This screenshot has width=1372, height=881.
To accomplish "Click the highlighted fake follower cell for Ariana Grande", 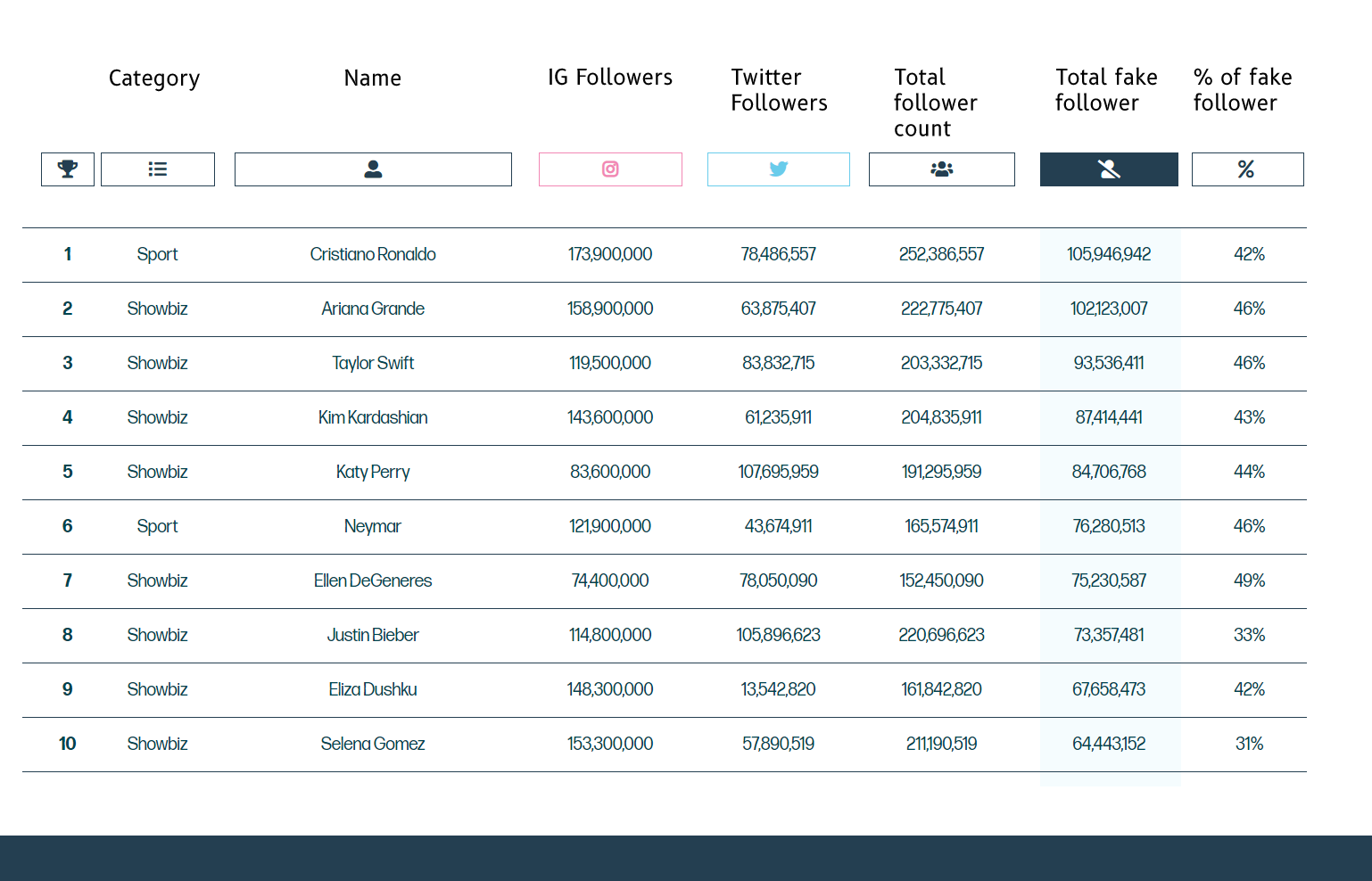I will pos(1110,309).
